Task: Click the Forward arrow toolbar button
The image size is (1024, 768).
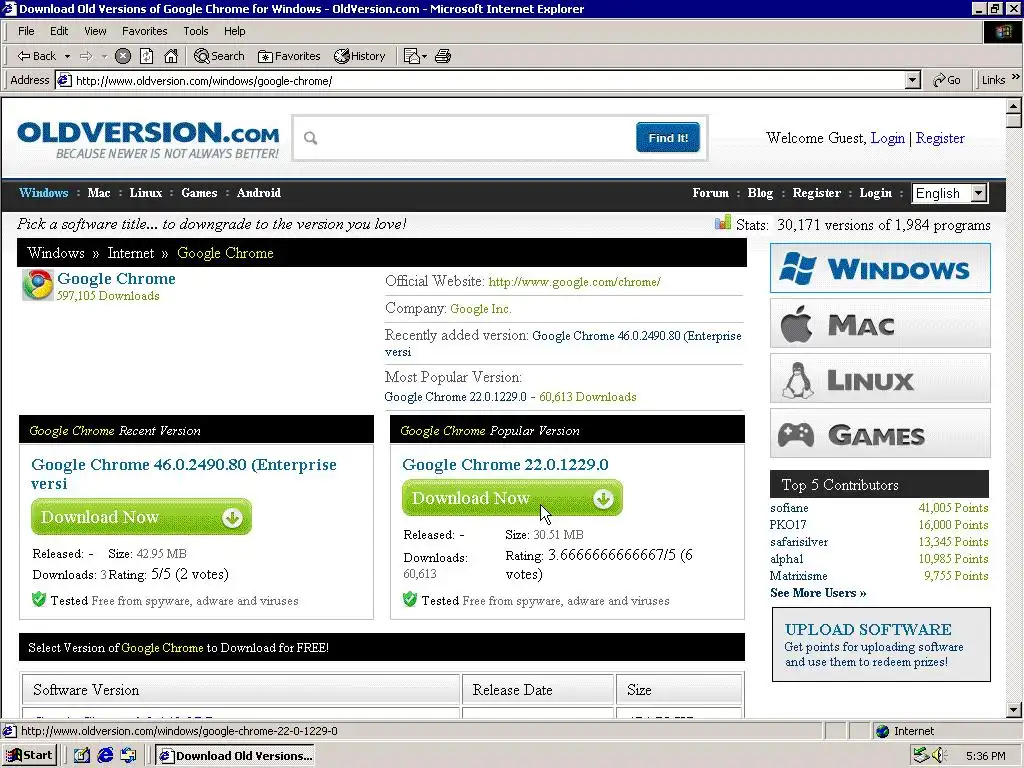Action: (86, 56)
